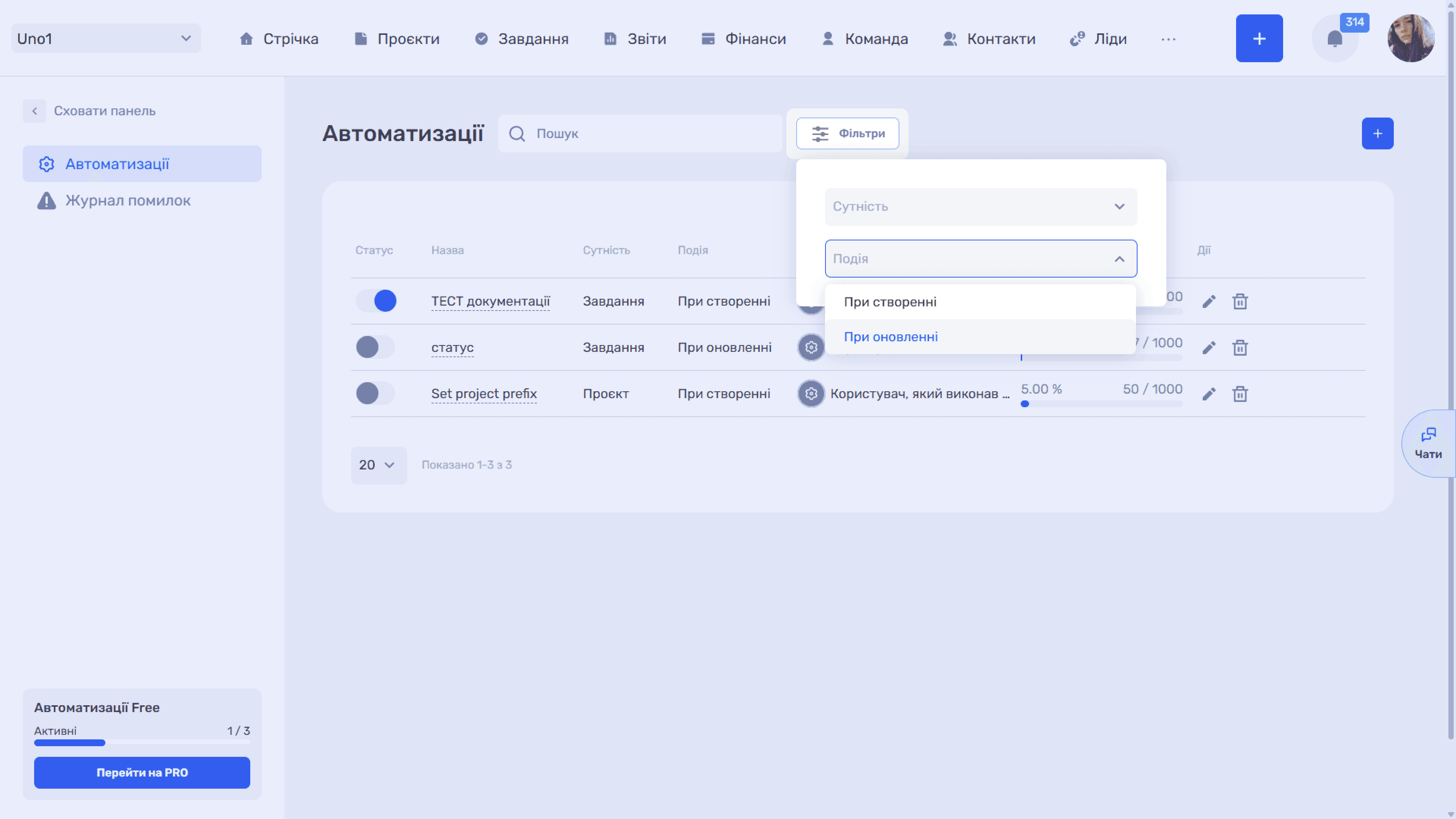Toggle off the ТЕСТ документації automation switch
The width and height of the screenshot is (1456, 819).
(376, 301)
